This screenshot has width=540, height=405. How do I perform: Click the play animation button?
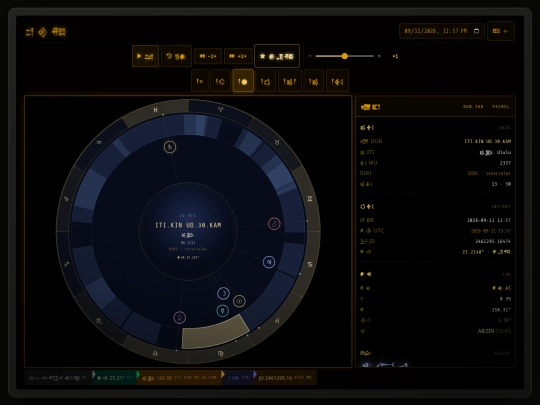tap(145, 56)
